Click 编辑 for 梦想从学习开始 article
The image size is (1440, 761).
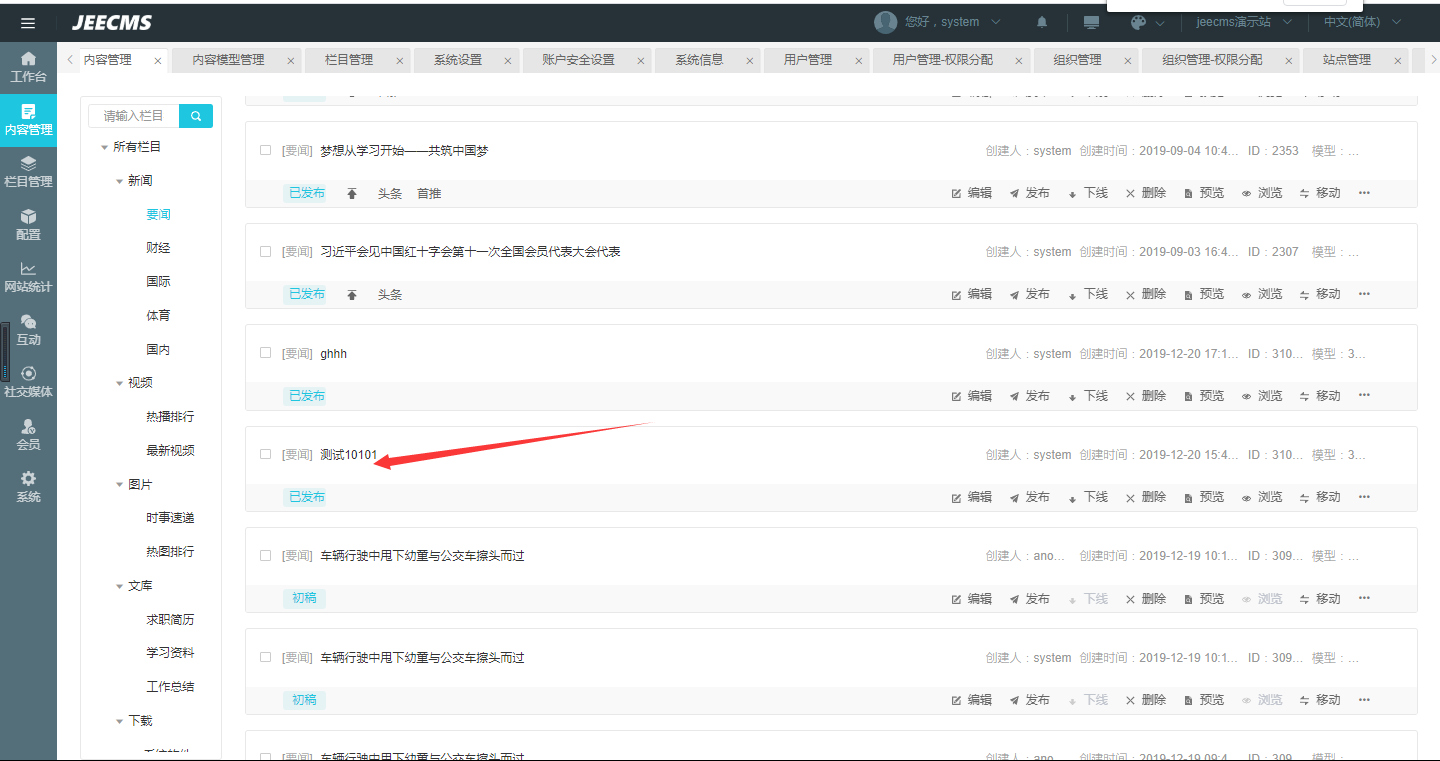[972, 193]
